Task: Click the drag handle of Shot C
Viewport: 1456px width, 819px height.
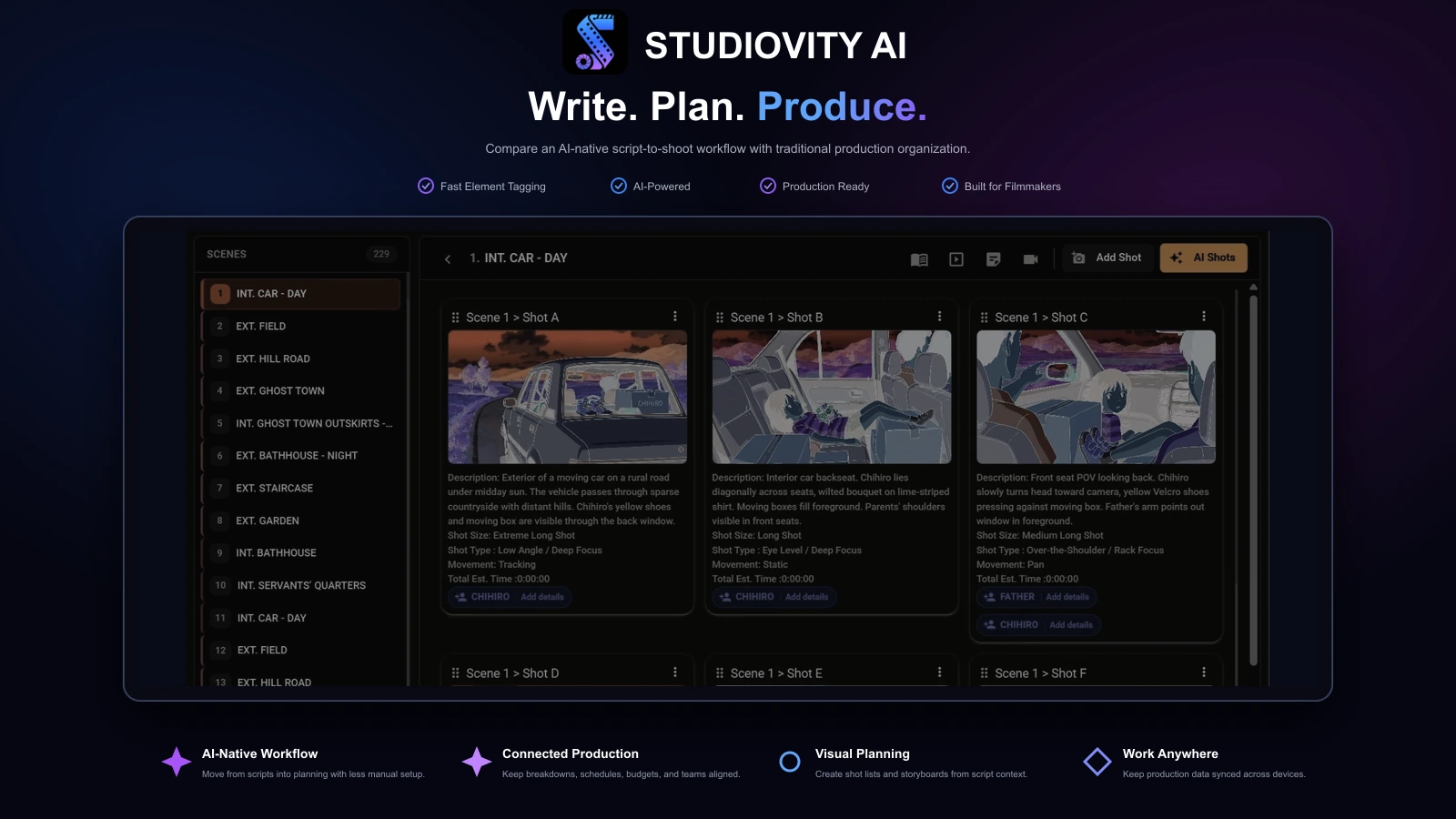Action: pyautogui.click(x=984, y=318)
